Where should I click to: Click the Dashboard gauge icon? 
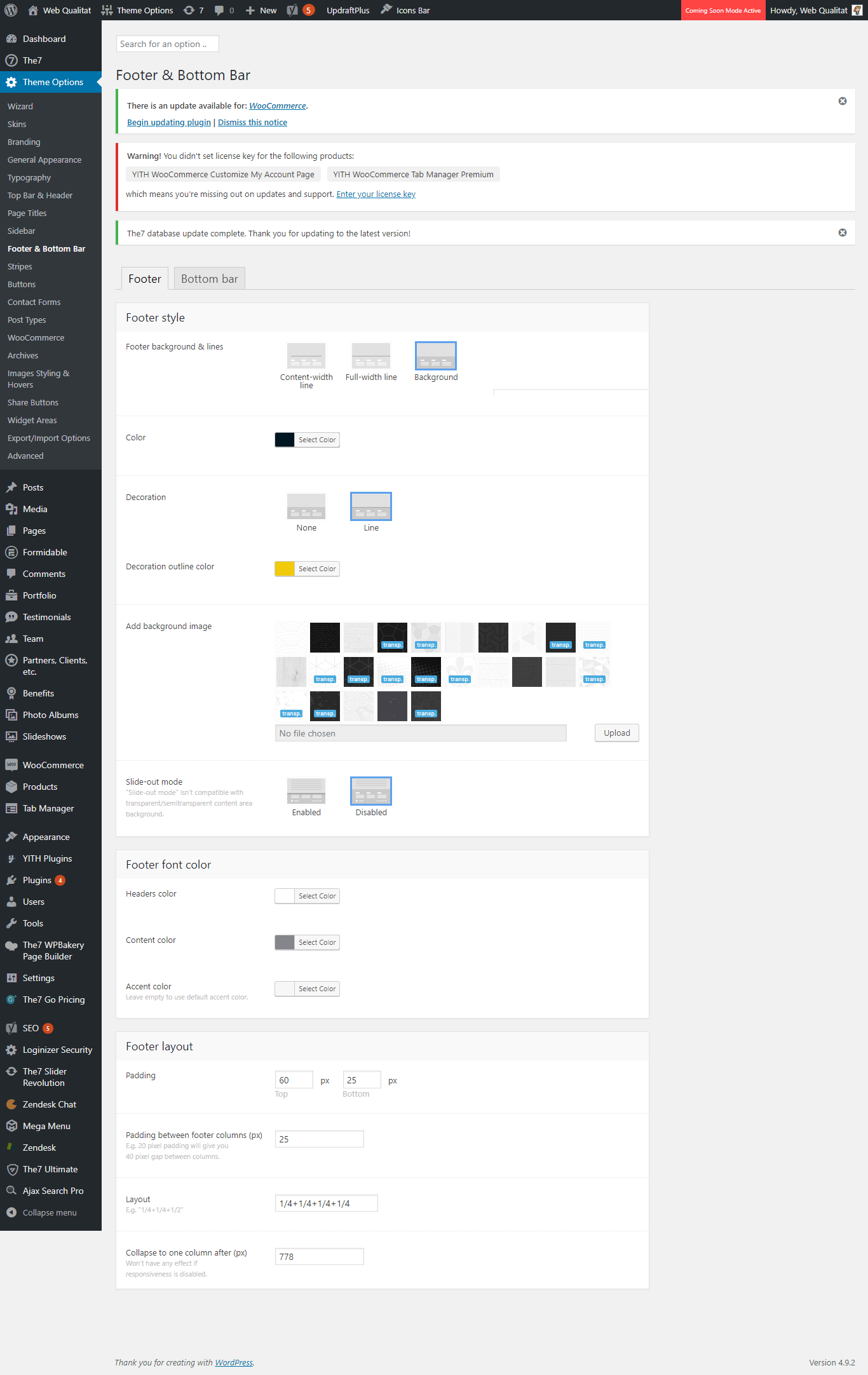point(11,39)
